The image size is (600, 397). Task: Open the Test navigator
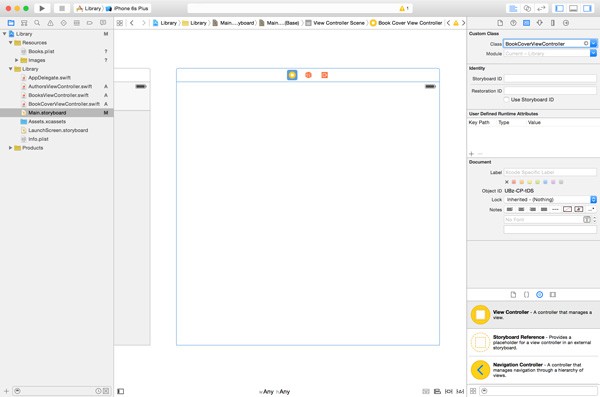(64, 23)
